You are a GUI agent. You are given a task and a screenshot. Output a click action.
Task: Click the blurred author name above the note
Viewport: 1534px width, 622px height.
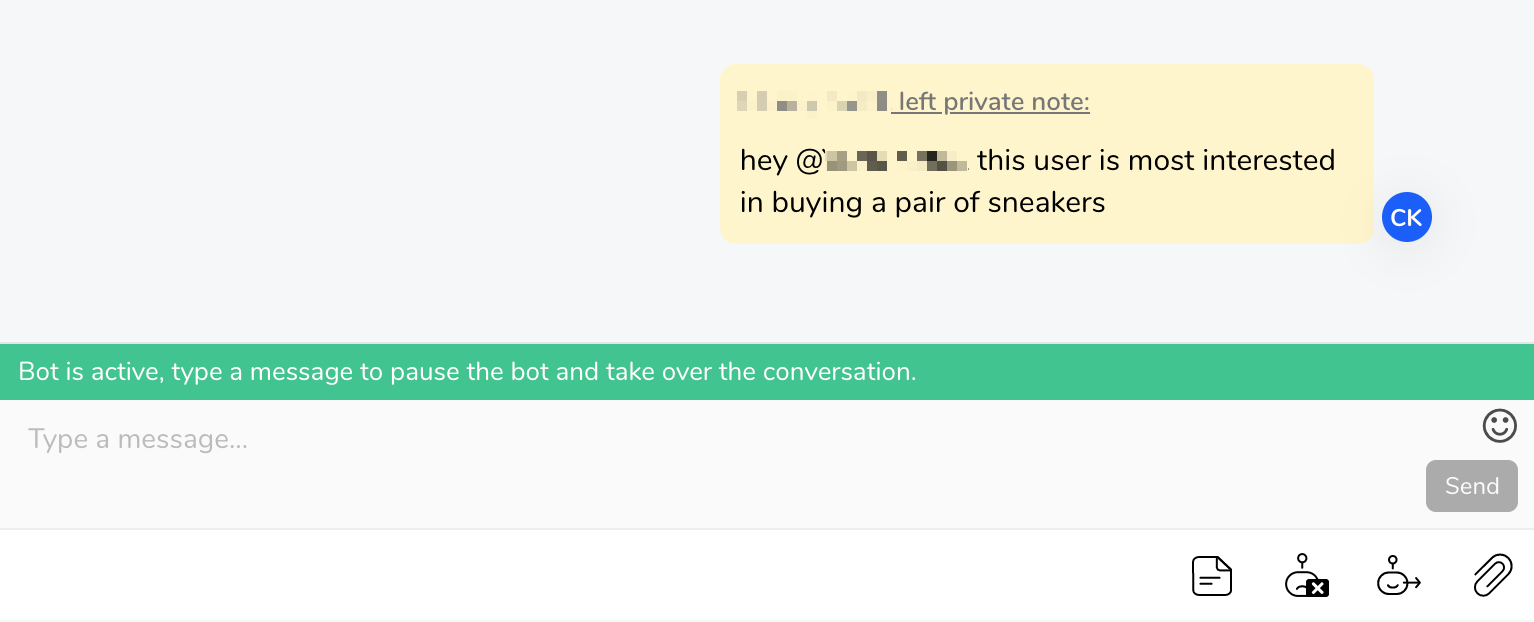pos(812,101)
